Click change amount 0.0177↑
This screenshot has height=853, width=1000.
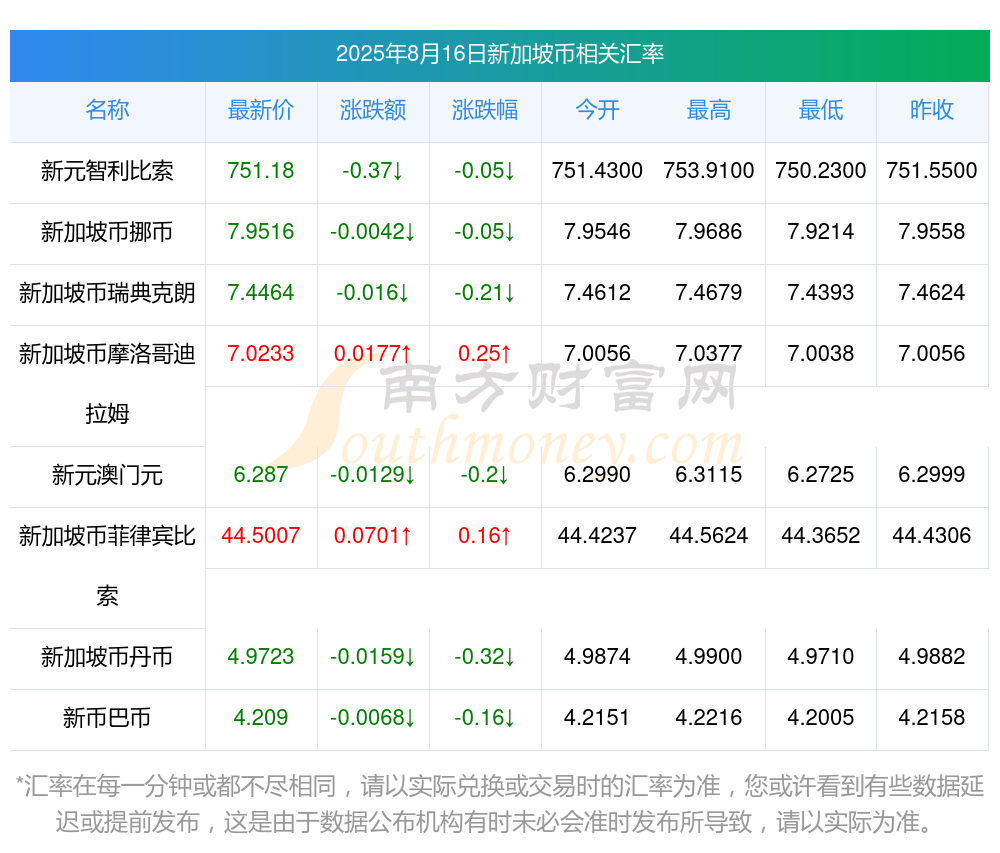(x=373, y=353)
